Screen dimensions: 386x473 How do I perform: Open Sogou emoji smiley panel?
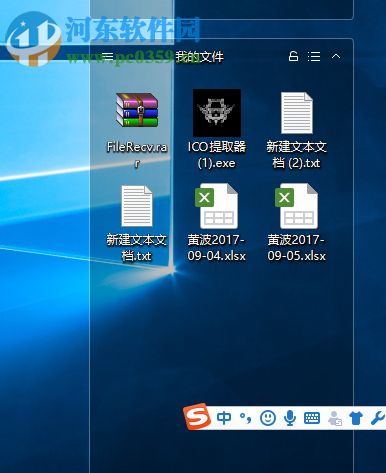click(268, 418)
